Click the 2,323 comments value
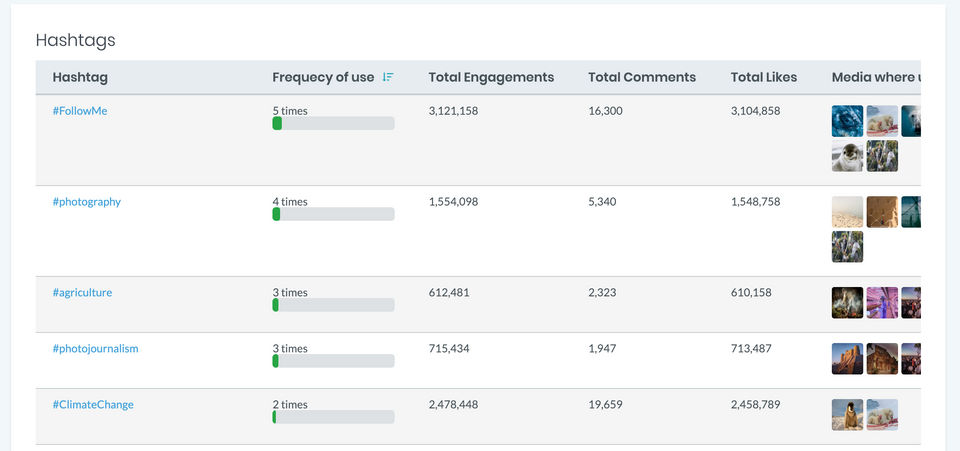 602,293
